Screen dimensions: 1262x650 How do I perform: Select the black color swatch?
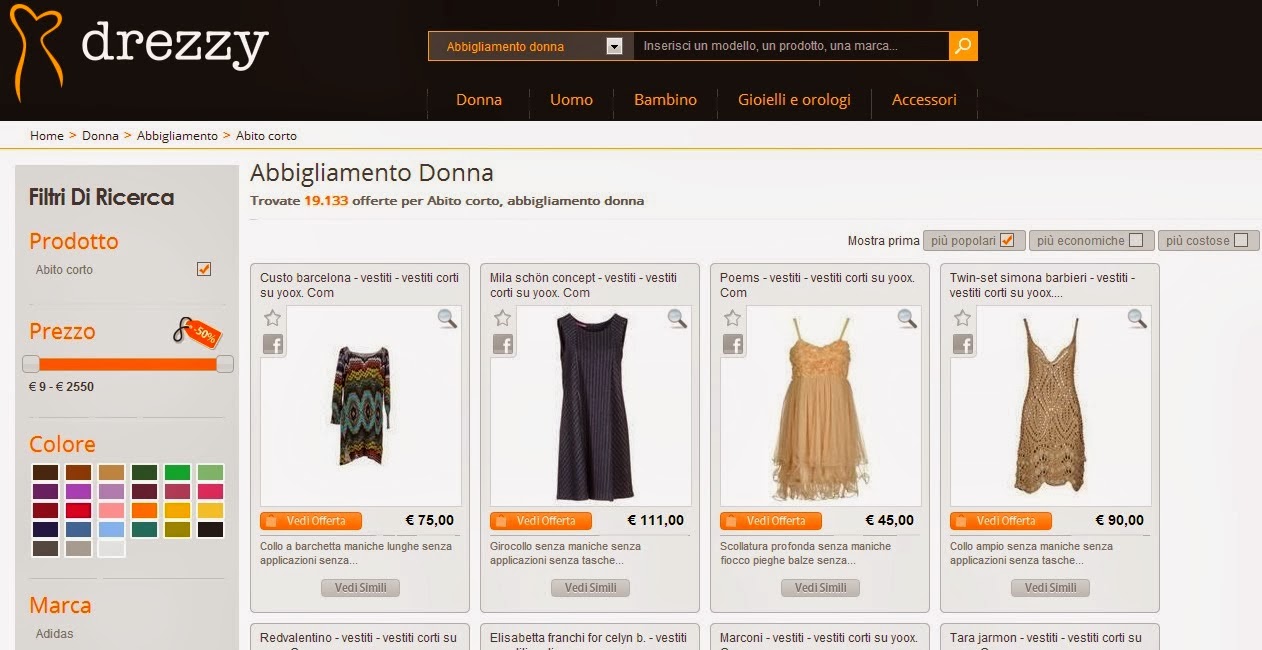pyautogui.click(x=210, y=530)
